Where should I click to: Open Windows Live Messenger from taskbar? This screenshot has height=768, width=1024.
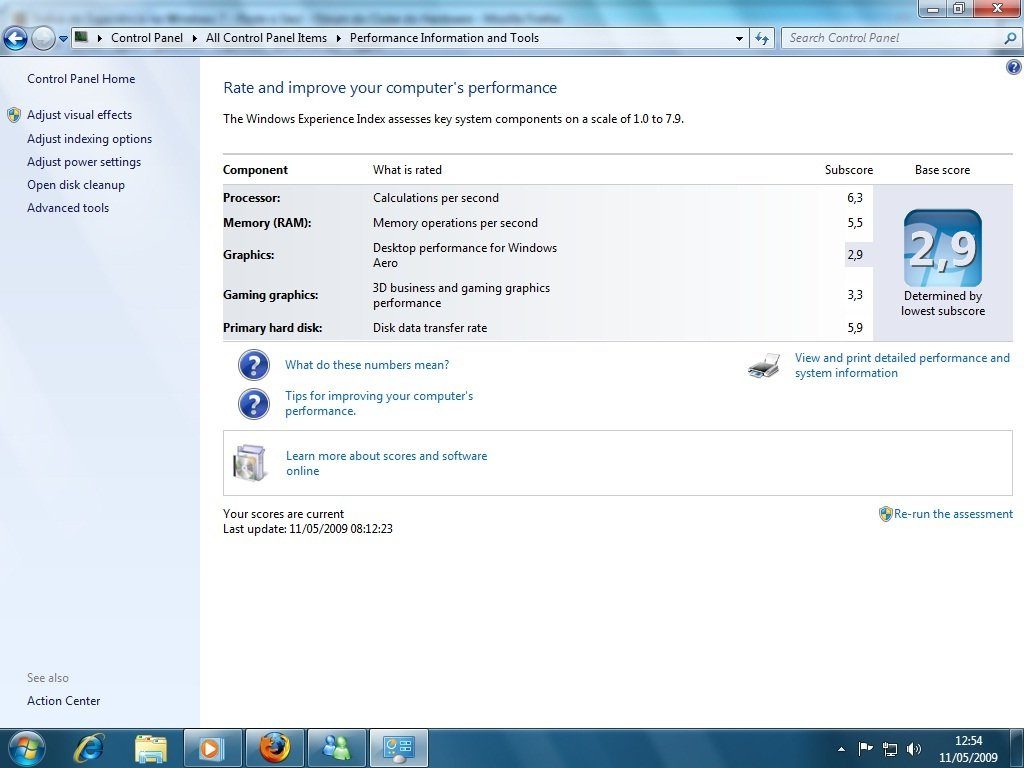point(336,748)
